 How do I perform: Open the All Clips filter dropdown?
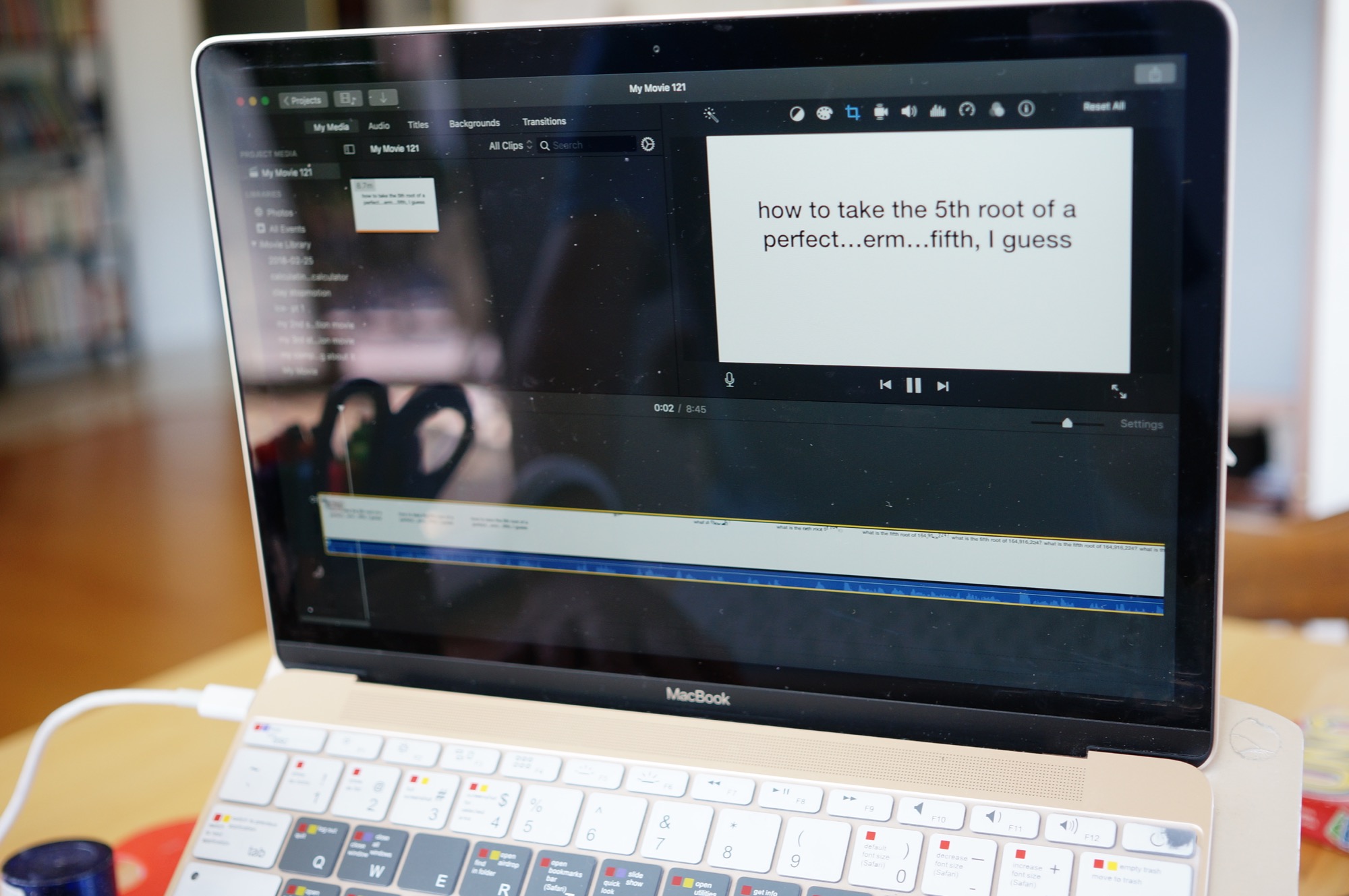(x=510, y=146)
